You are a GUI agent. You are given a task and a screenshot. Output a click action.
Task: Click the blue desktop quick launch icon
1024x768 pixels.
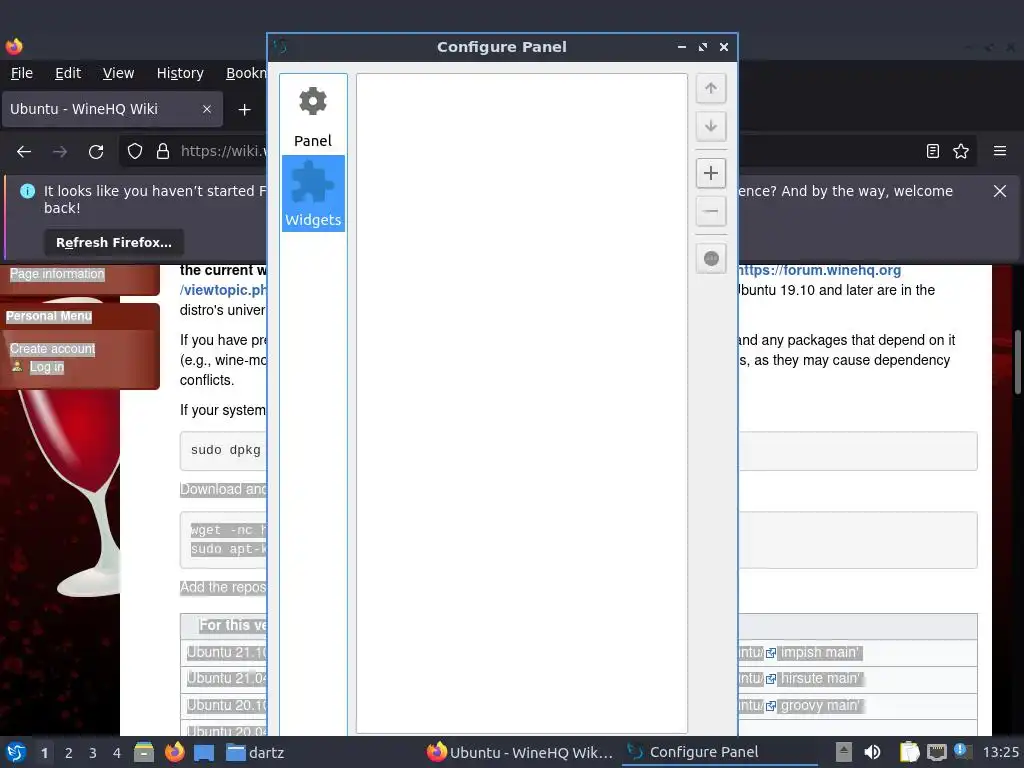click(204, 752)
